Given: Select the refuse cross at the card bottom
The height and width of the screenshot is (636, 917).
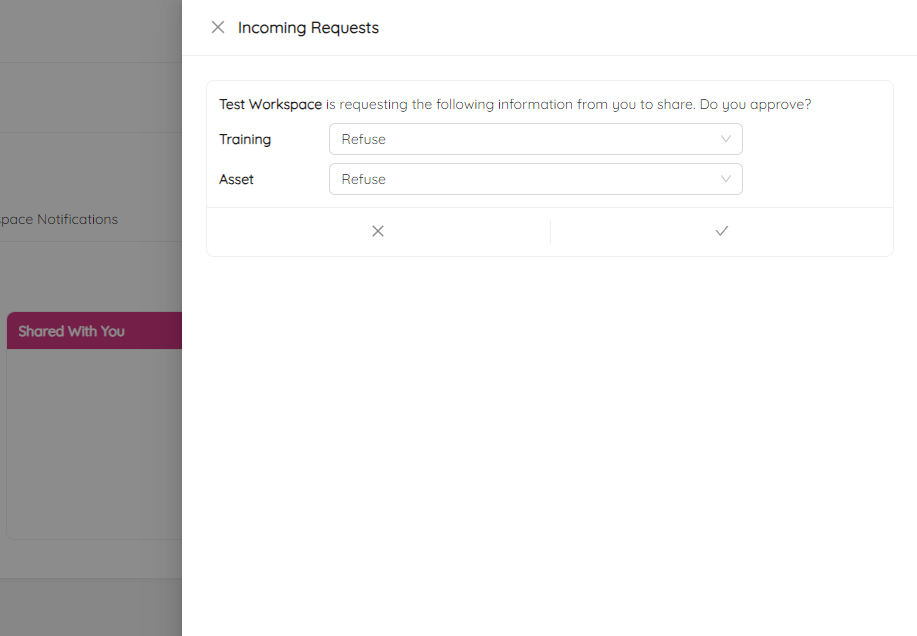Looking at the screenshot, I should pyautogui.click(x=377, y=231).
